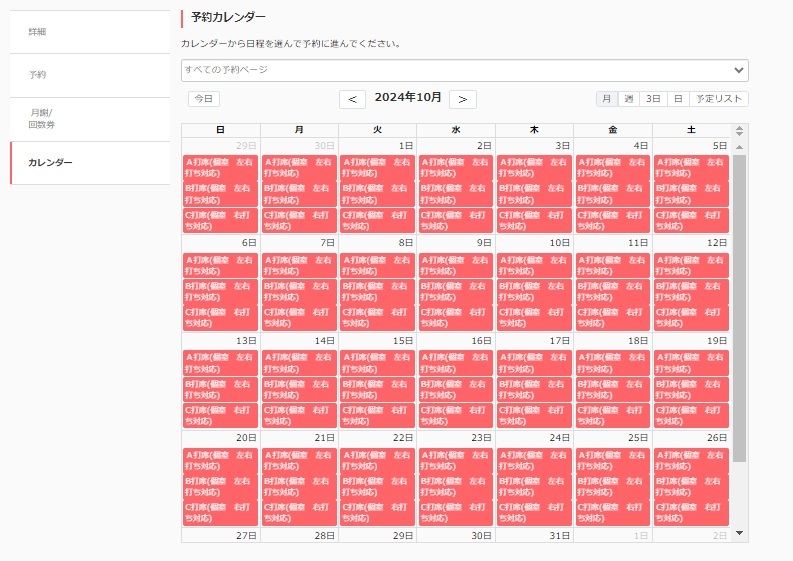
Task: Open the 月謝/回数券 sidebar tab
Action: 90,119
